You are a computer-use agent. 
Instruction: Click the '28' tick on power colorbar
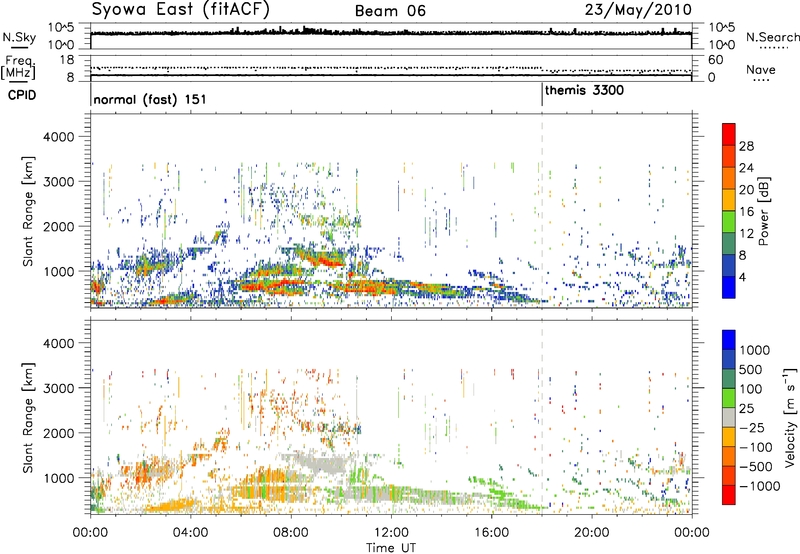[746, 146]
